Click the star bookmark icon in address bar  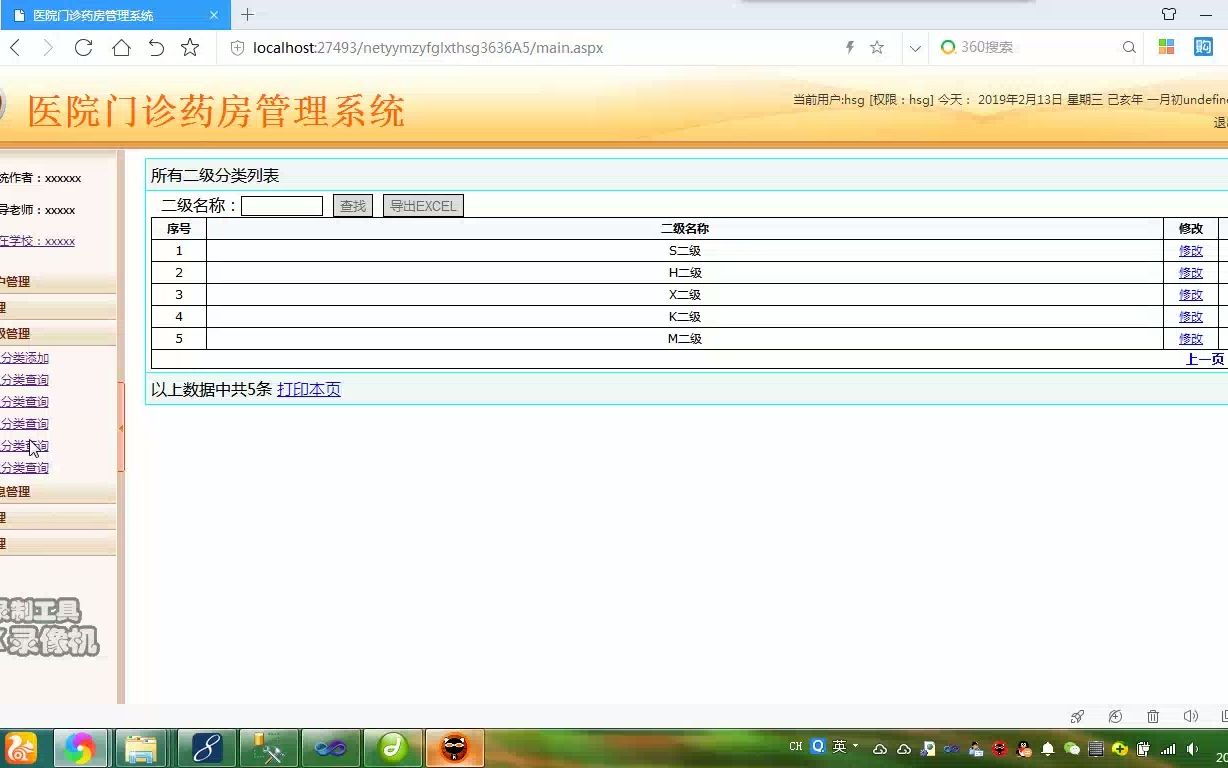pyautogui.click(x=876, y=47)
